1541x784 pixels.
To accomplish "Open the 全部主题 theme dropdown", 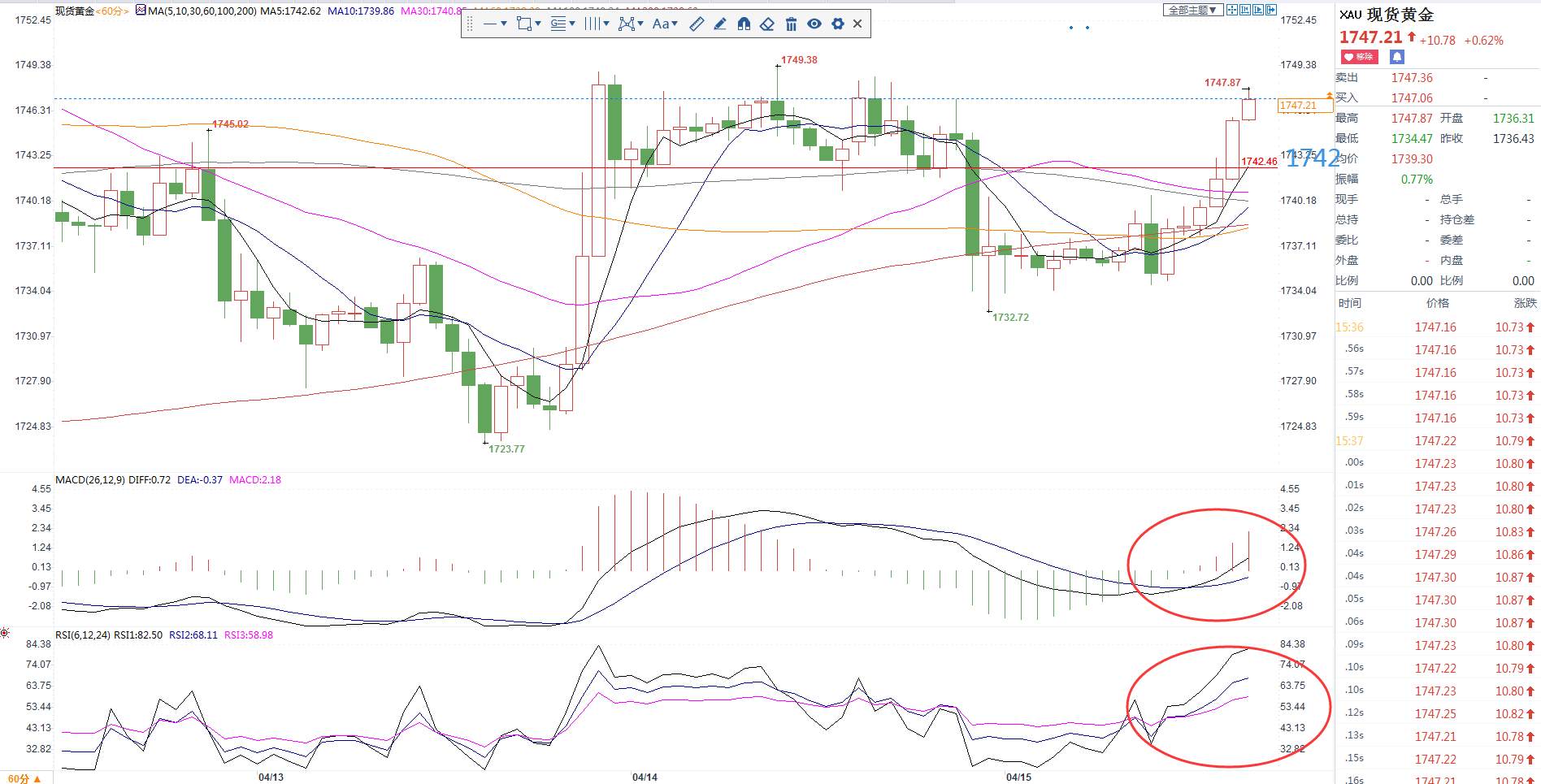I will [x=1193, y=10].
